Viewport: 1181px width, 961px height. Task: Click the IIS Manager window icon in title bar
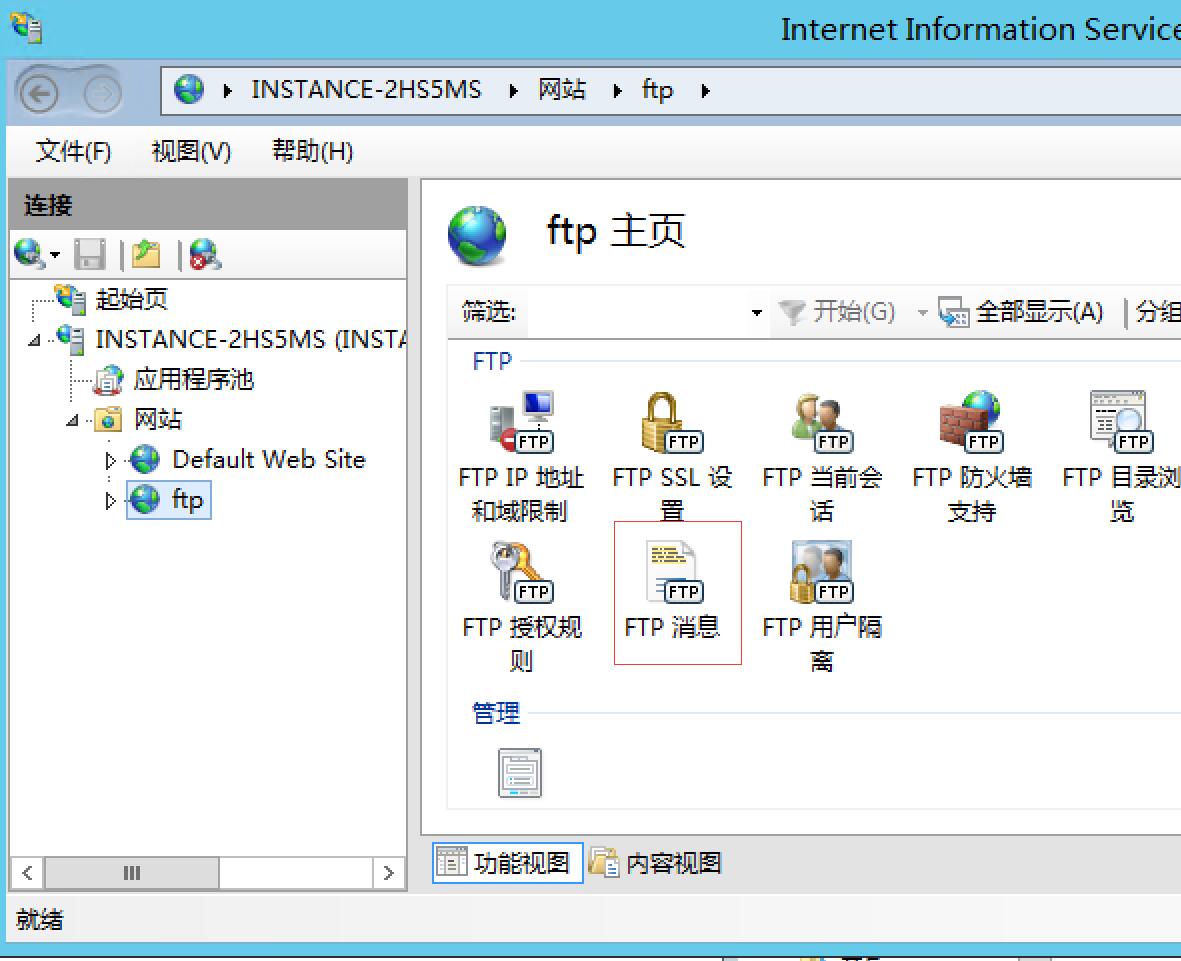coord(26,27)
